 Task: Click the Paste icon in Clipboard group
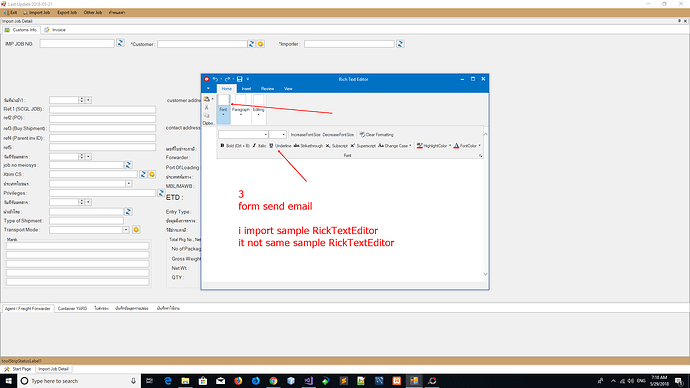tap(207, 99)
